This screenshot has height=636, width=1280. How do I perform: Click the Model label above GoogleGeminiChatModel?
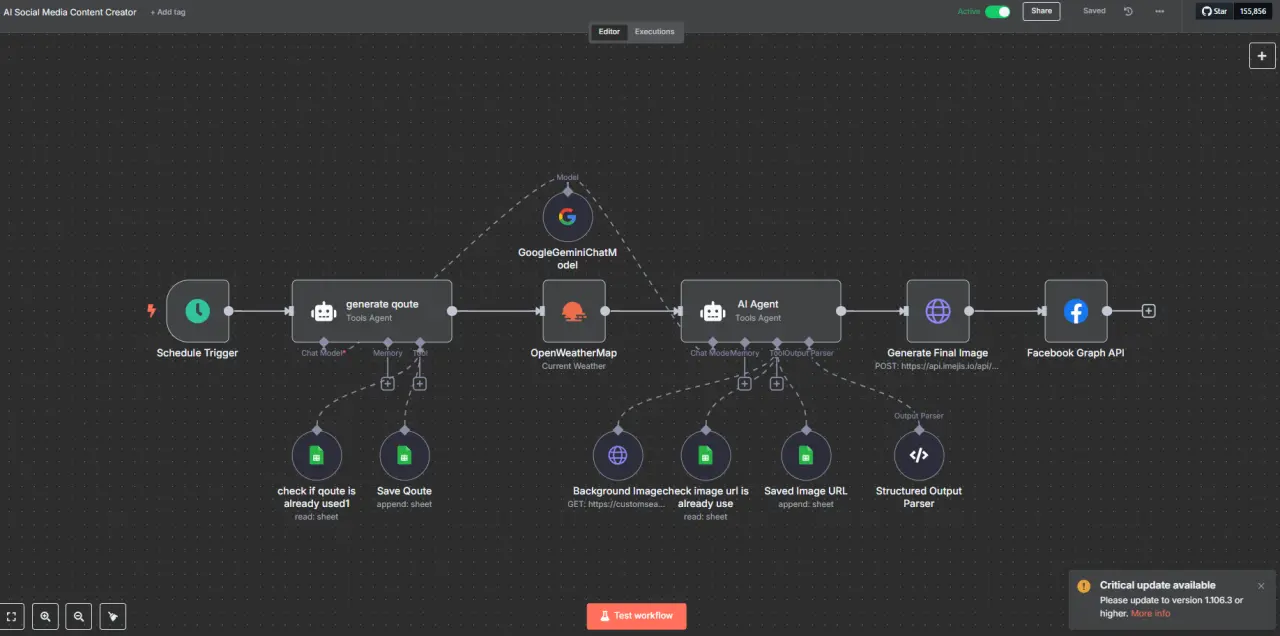pyautogui.click(x=567, y=177)
